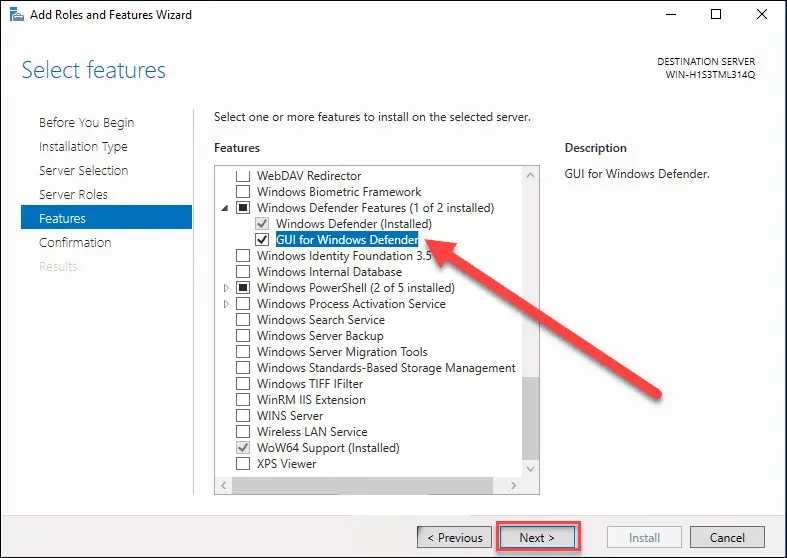Click the horizontal scrollbar thumb in features list
The width and height of the screenshot is (787, 558).
click(362, 485)
